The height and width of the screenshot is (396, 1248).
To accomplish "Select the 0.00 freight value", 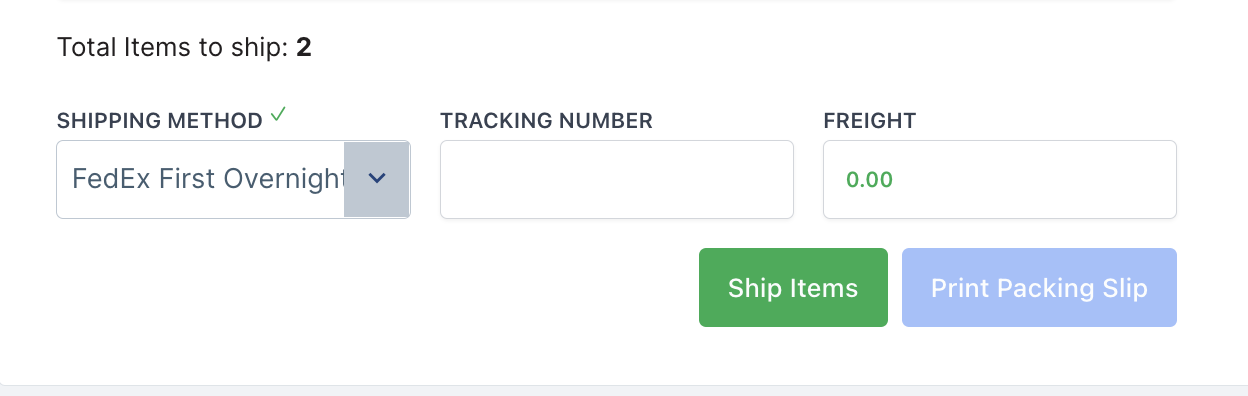I will point(869,180).
